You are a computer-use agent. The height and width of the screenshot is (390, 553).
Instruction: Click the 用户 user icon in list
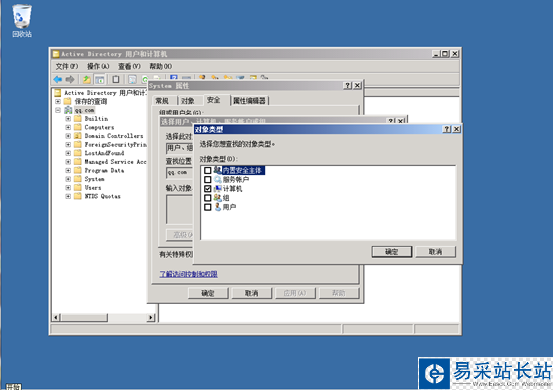[x=218, y=207]
